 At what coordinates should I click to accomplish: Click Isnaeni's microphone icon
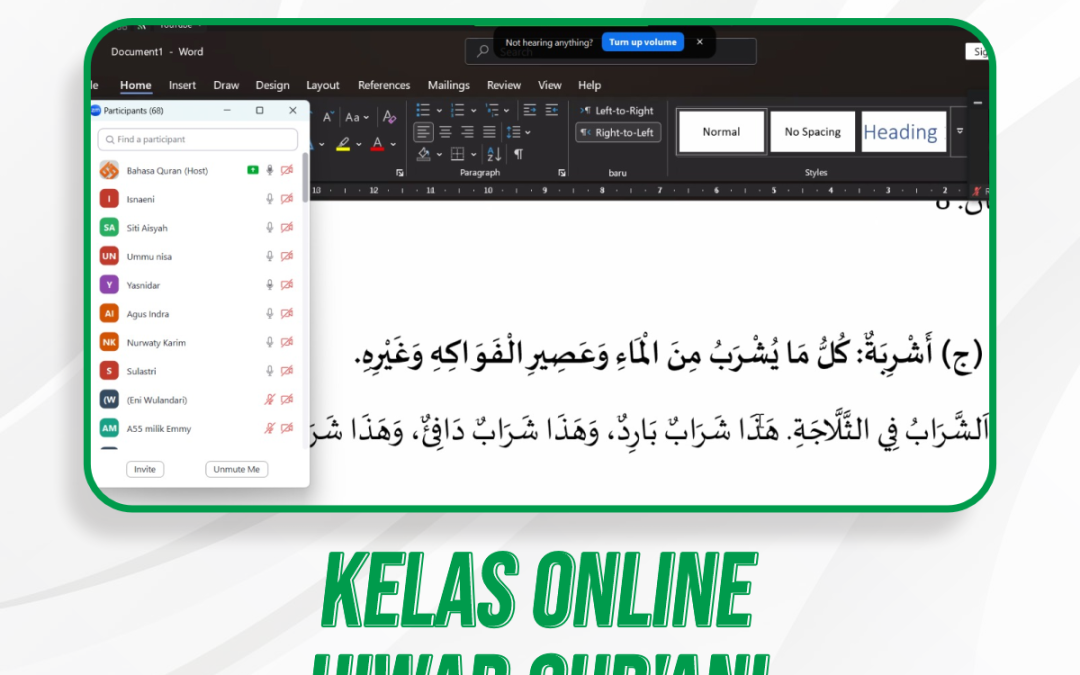click(x=270, y=199)
